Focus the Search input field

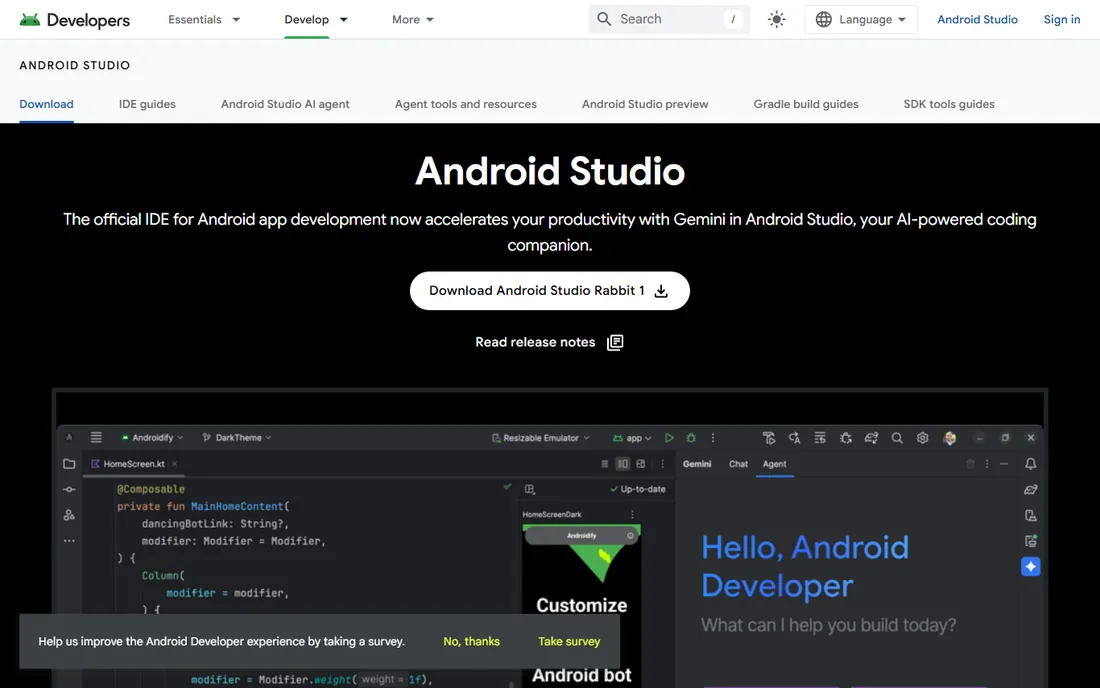pyautogui.click(x=669, y=19)
